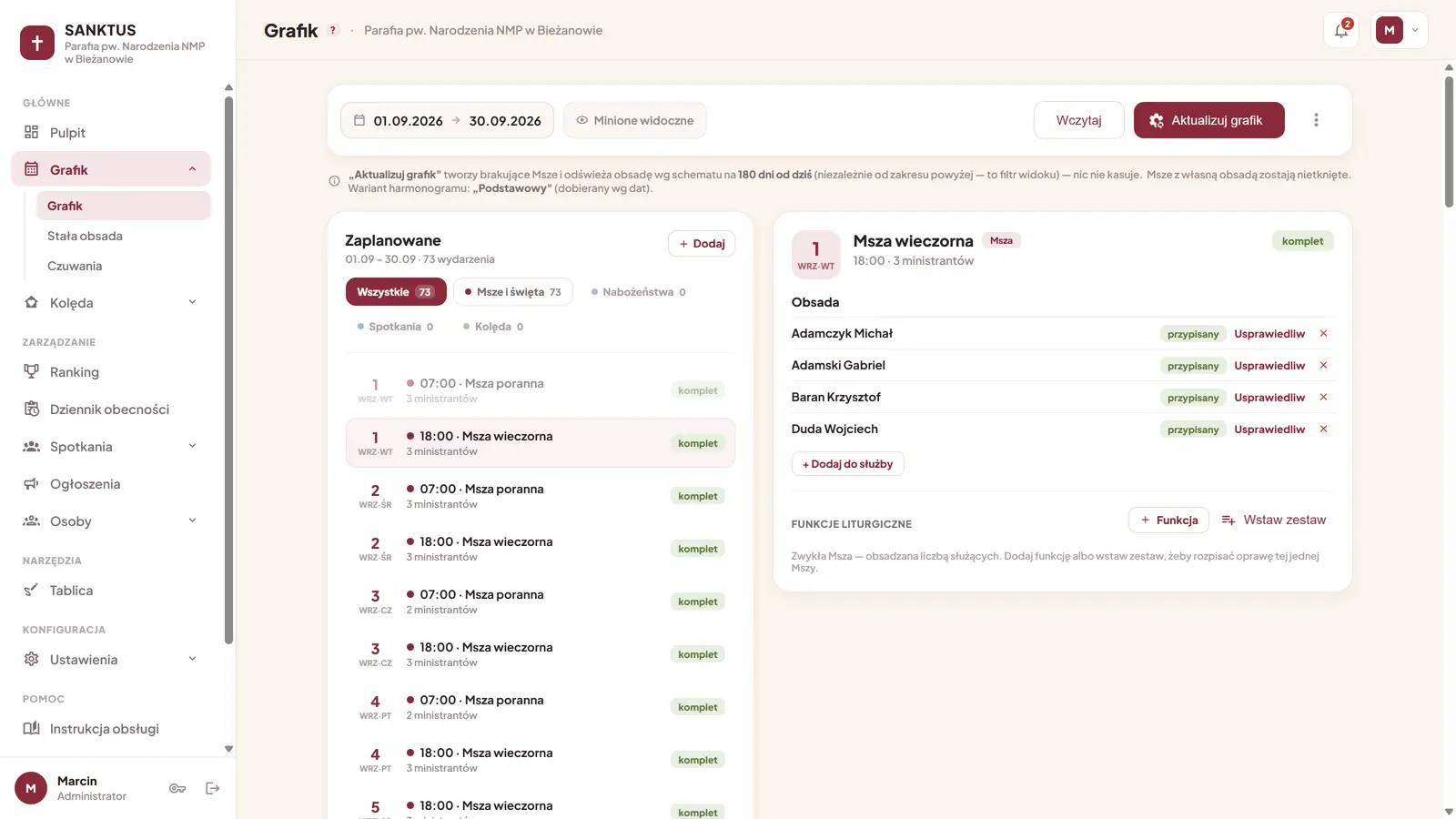Open Instrukcja obsługi in the sidebar

coord(111,729)
